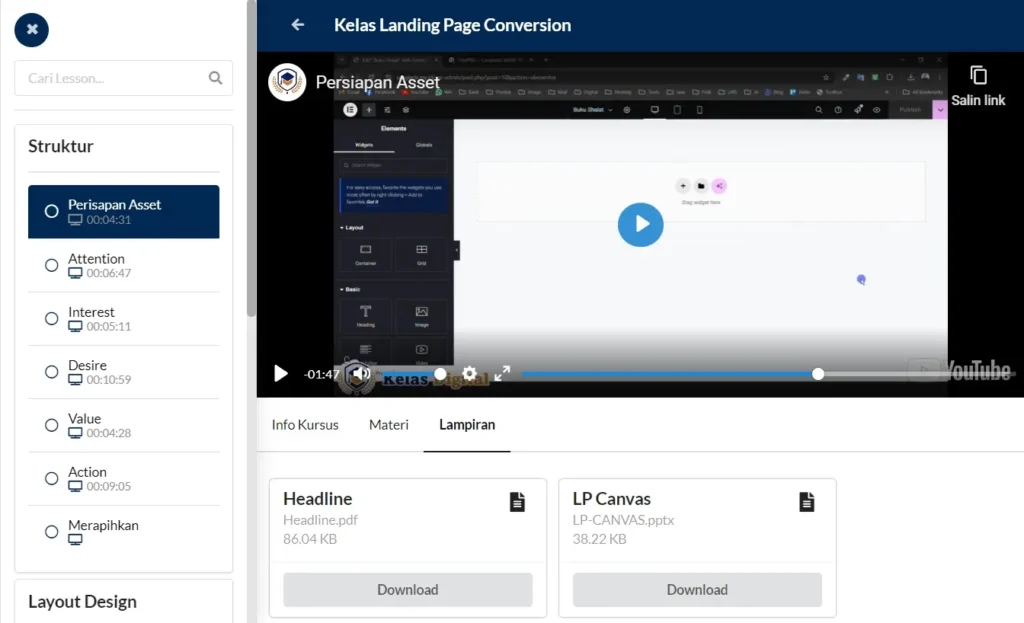The height and width of the screenshot is (623, 1024).
Task: Click the LP-CANVAS.pptx file name
Action: pos(623,520)
